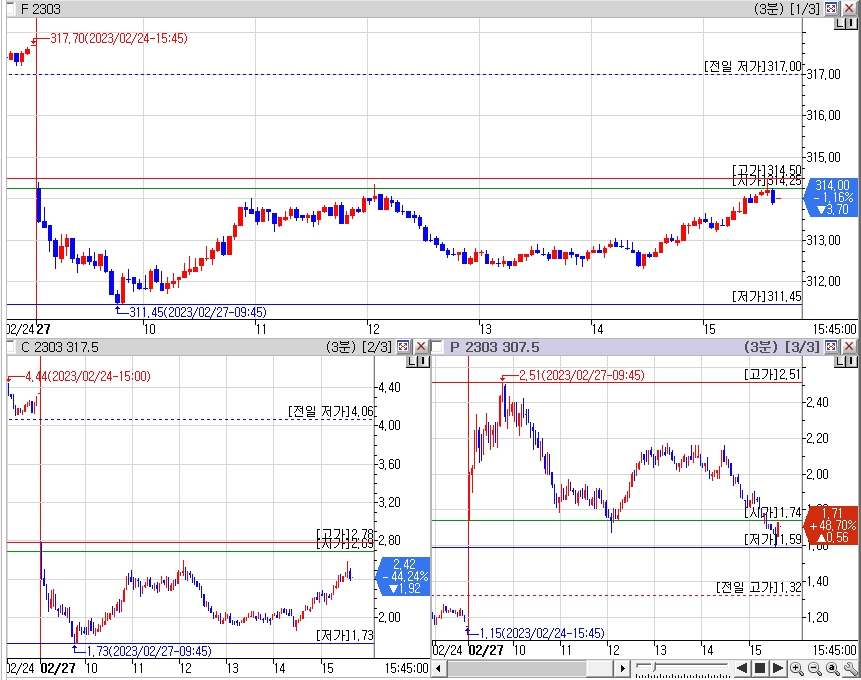Click the 1.73 low marker label in C chart
The width and height of the screenshot is (861, 680).
click(149, 651)
